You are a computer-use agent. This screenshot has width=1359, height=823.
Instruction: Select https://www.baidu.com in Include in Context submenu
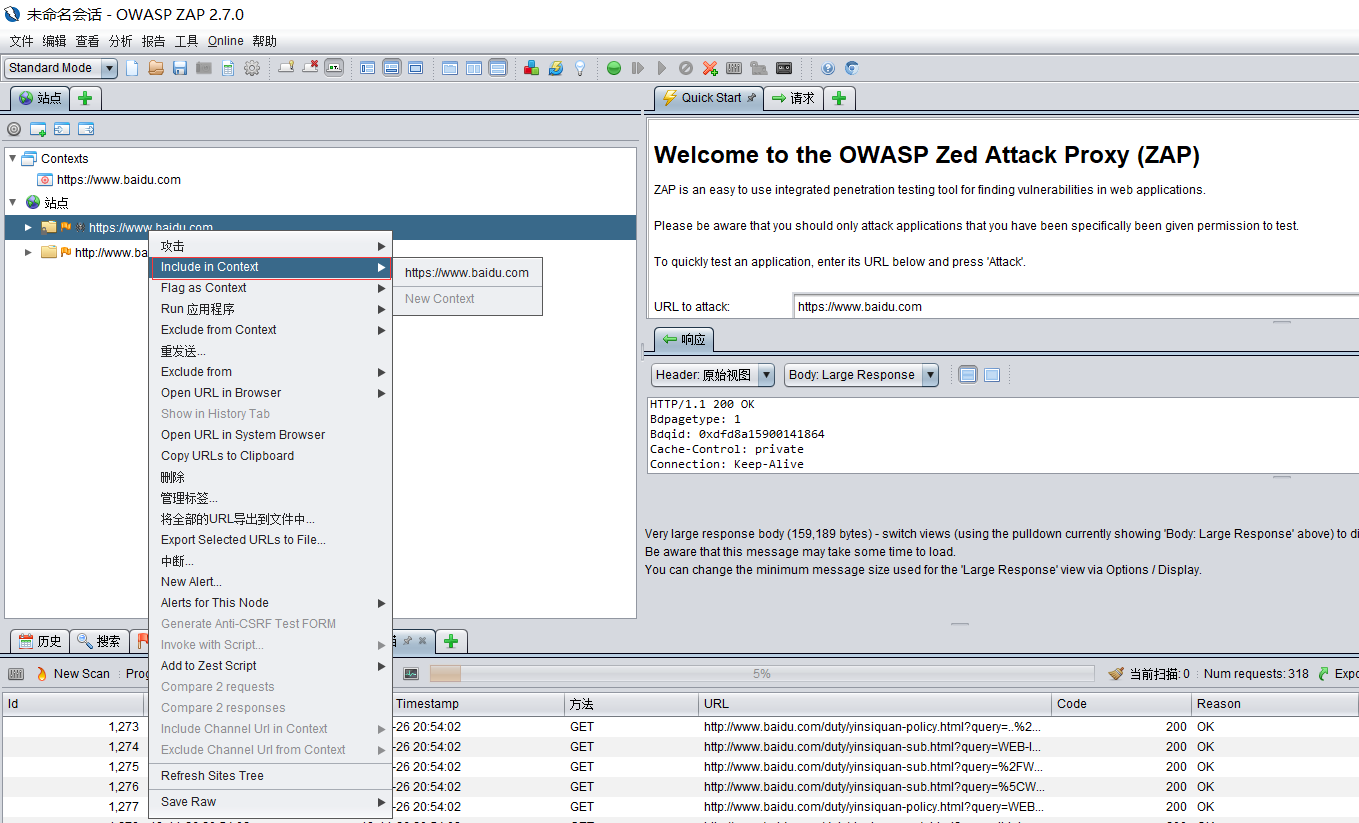coord(467,273)
